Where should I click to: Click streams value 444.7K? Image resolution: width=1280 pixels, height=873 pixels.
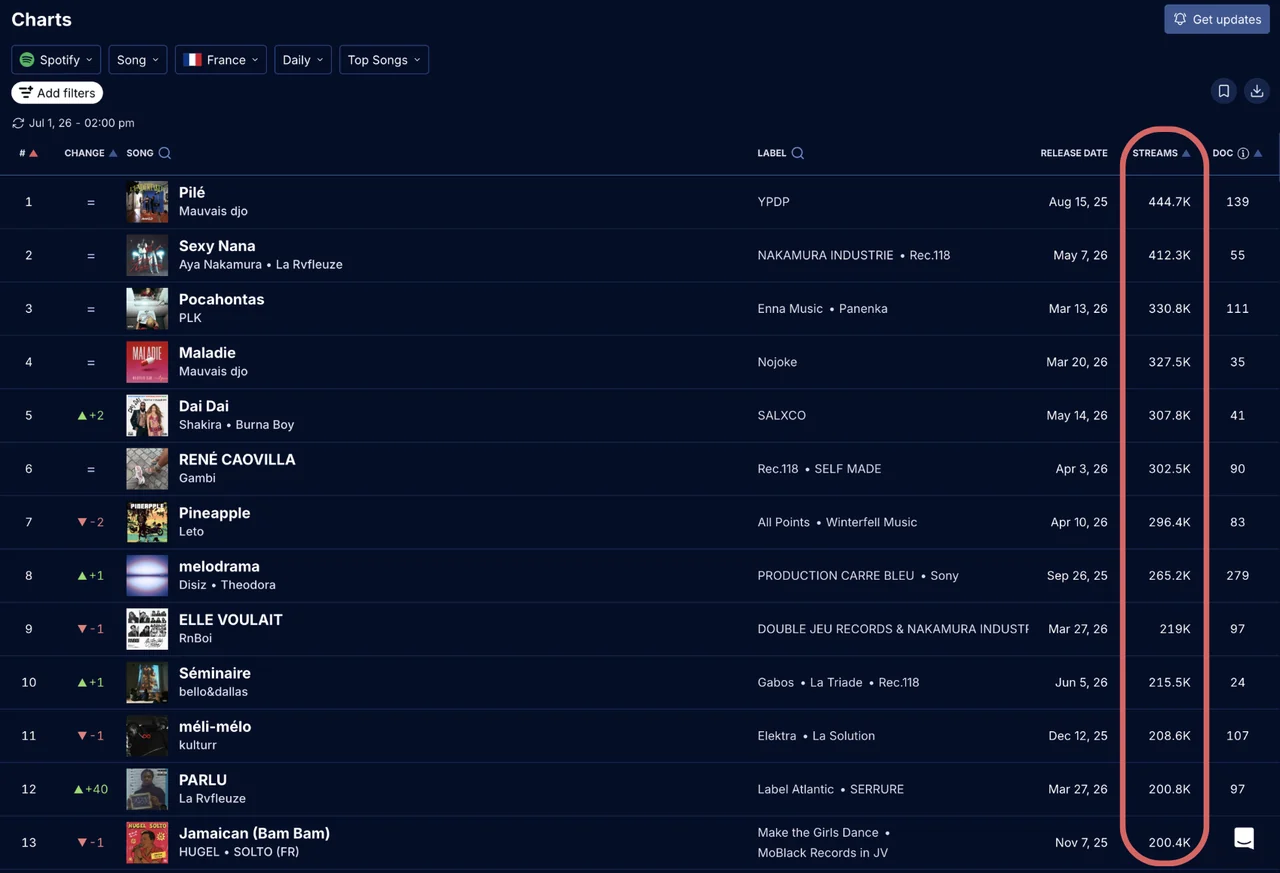pos(1169,202)
